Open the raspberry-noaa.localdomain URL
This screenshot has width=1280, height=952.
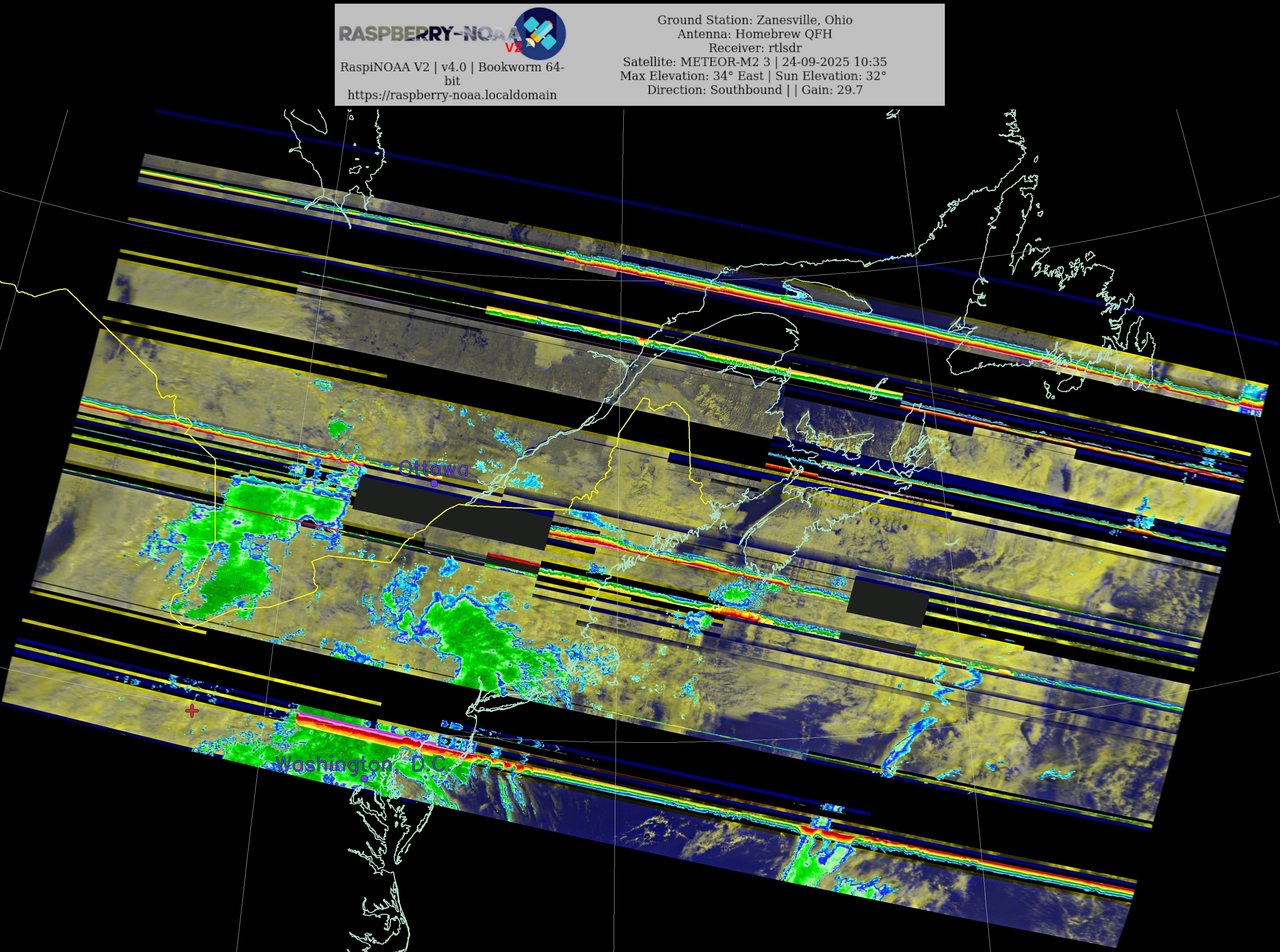(452, 95)
